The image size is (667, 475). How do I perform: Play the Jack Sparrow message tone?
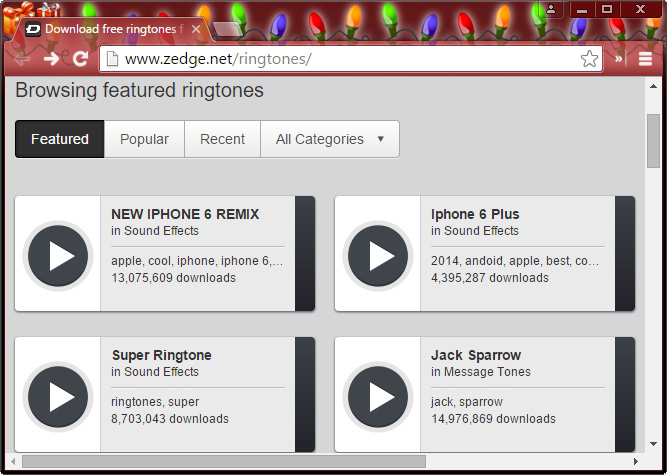pos(378,397)
